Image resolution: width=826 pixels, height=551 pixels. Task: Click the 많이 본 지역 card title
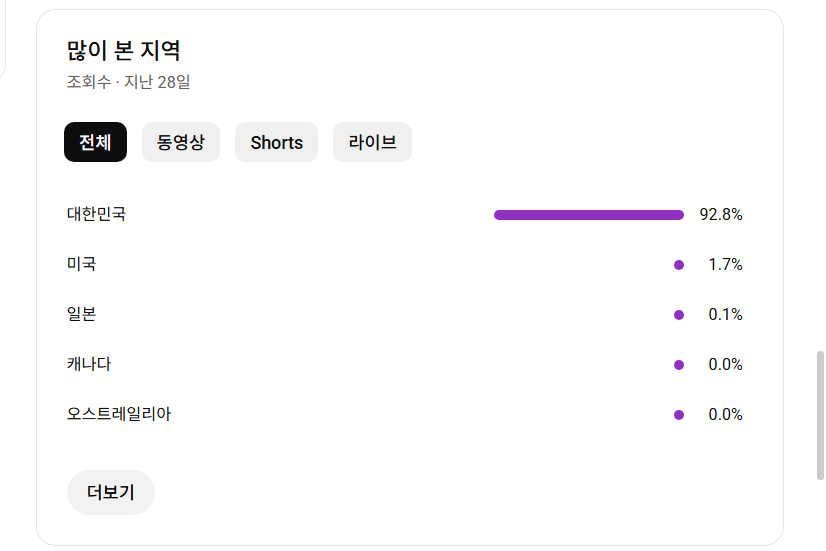point(123,51)
